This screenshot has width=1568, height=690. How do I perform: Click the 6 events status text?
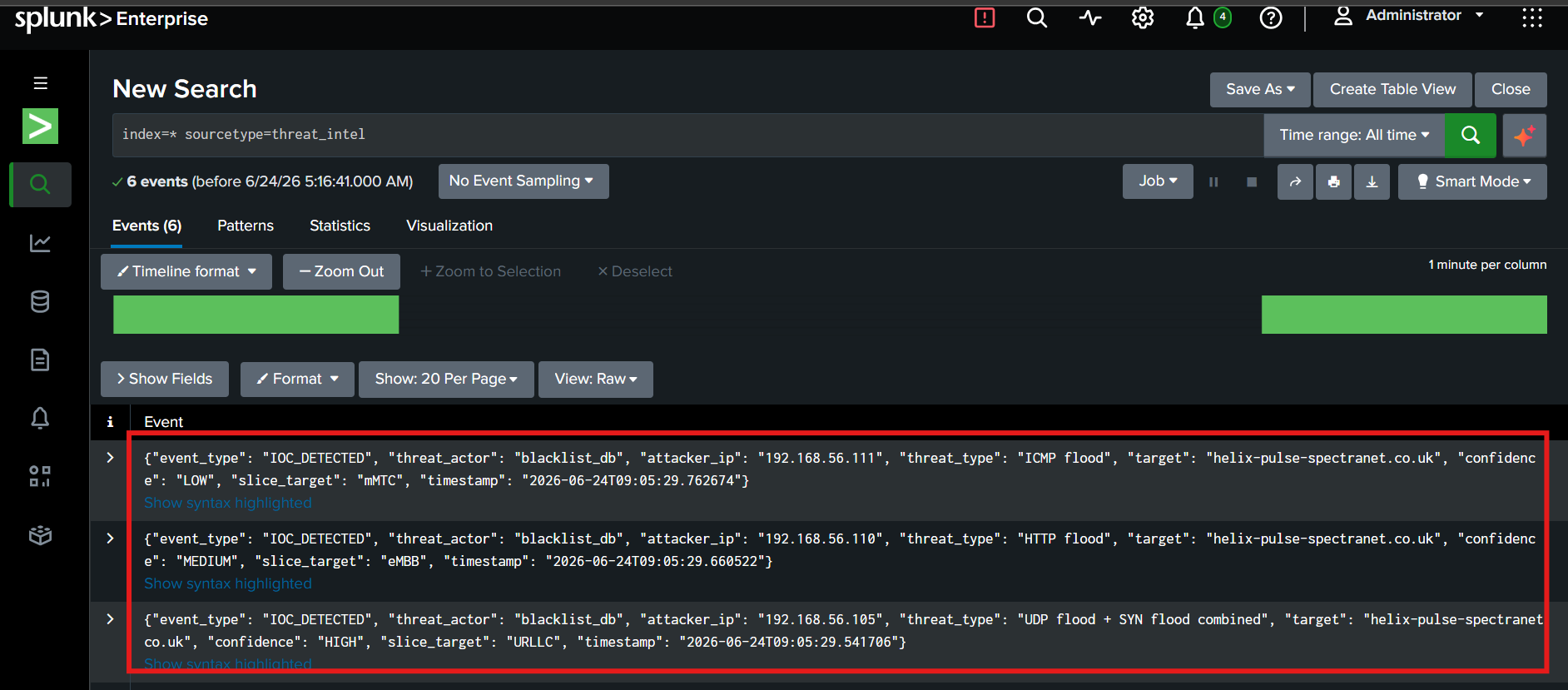[262, 181]
